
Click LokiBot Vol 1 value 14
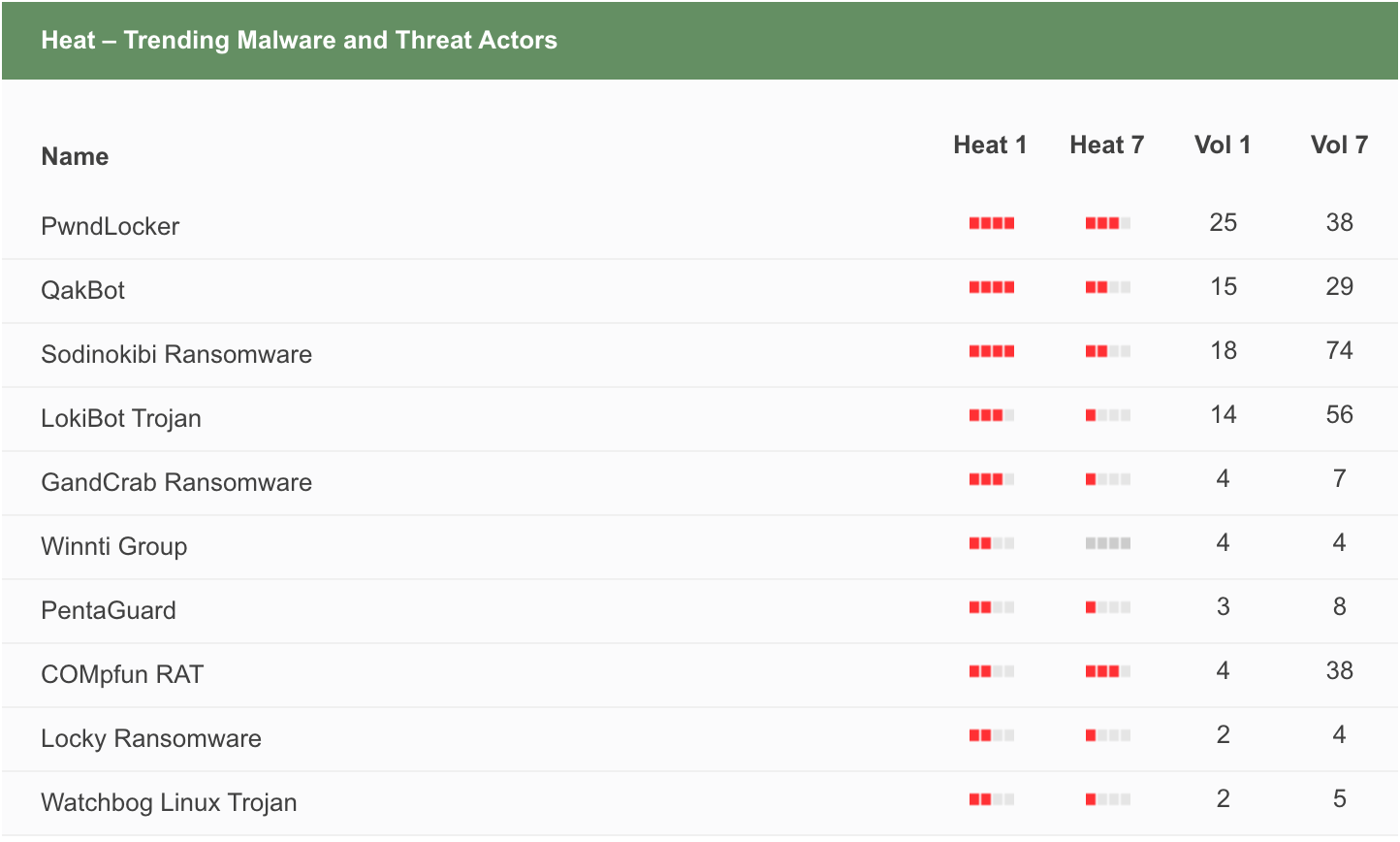1224,414
